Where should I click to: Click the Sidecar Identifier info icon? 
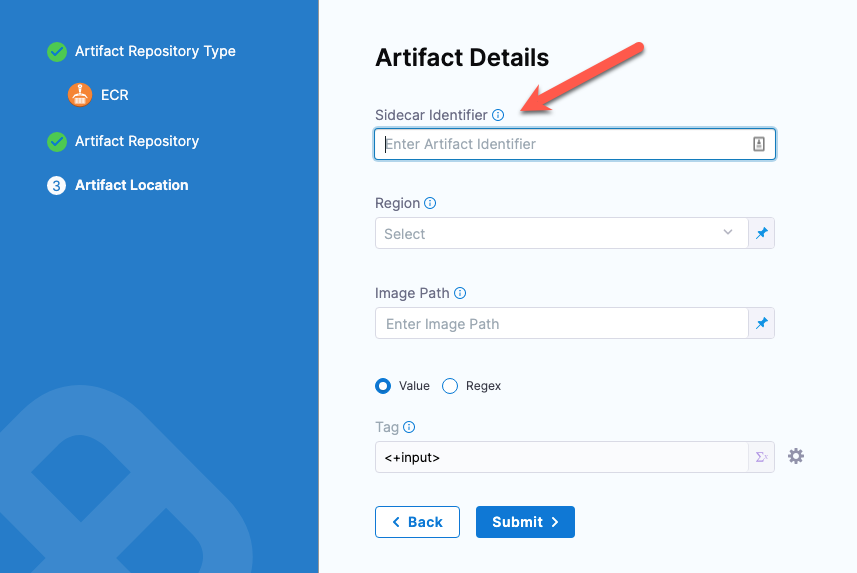click(x=498, y=115)
